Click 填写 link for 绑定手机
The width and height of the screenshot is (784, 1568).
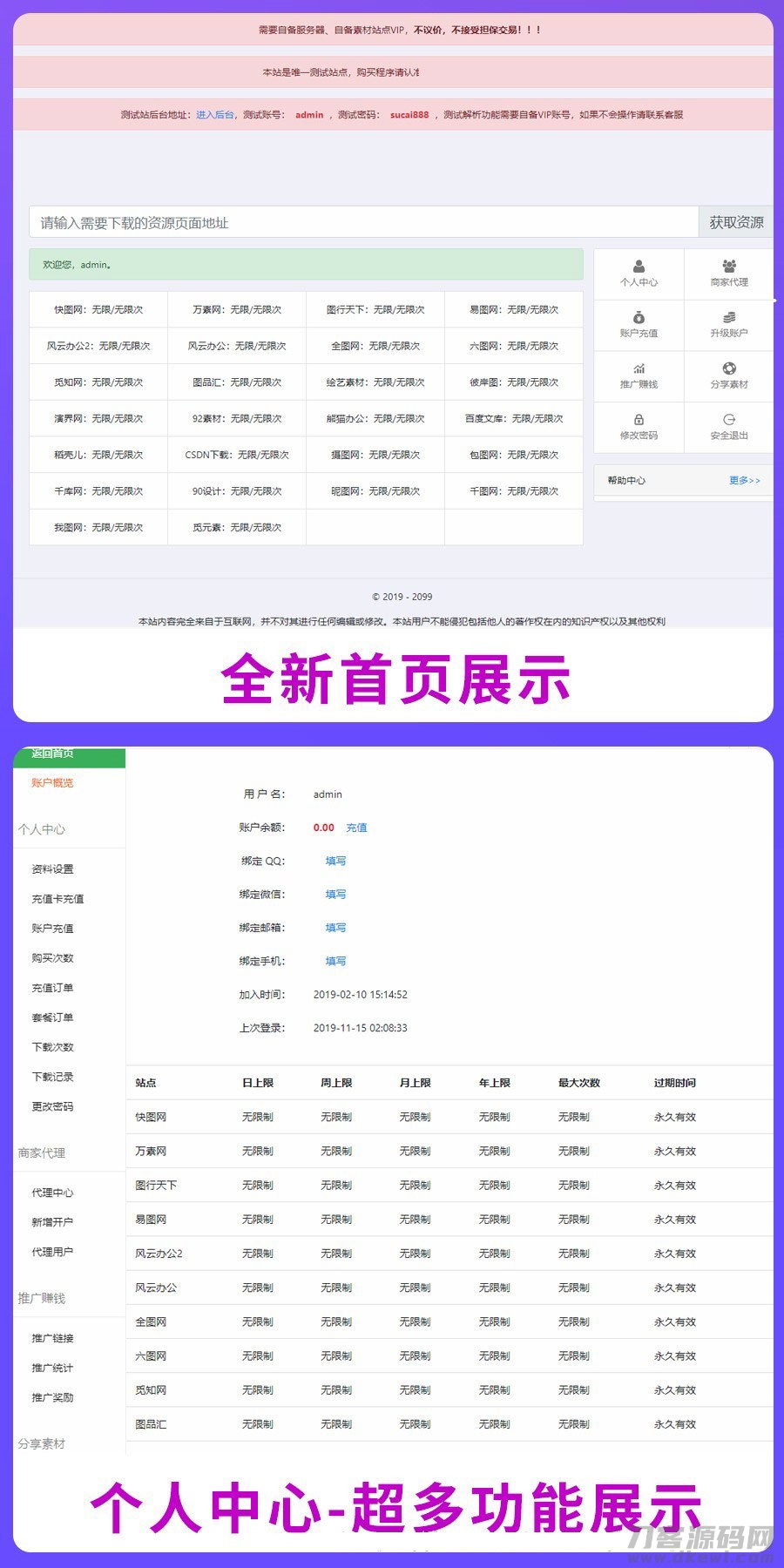[x=335, y=961]
